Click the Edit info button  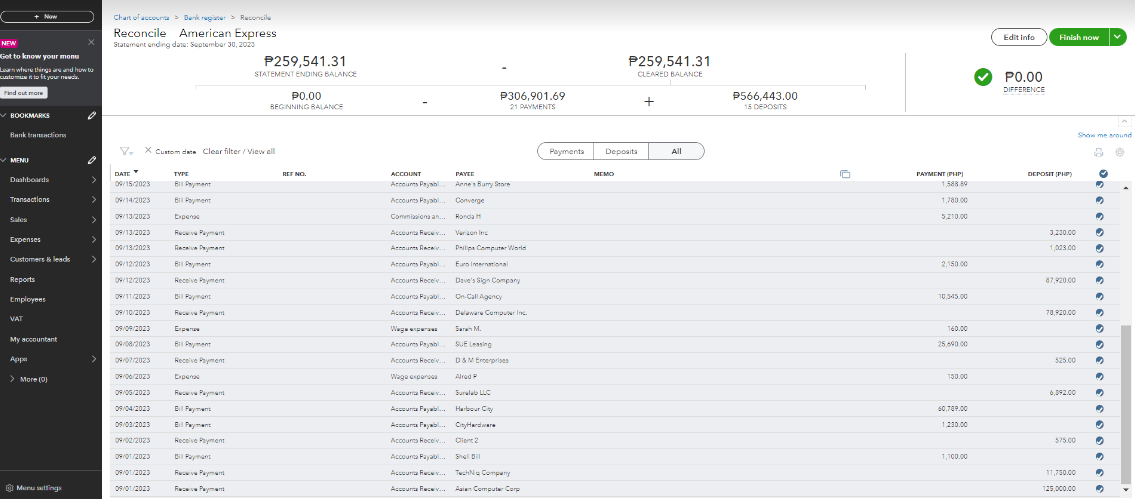pos(1018,37)
